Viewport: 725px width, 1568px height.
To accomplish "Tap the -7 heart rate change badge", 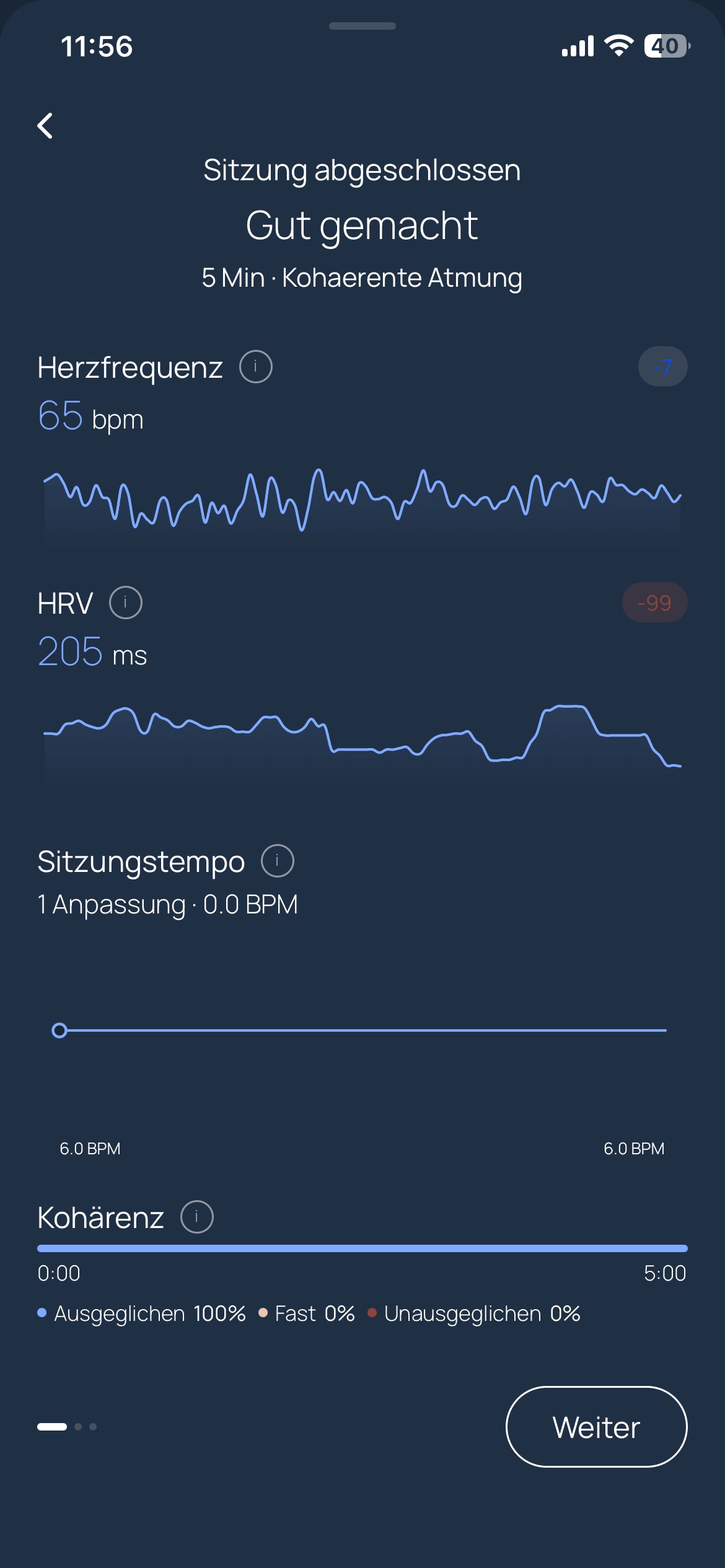I will coord(663,367).
